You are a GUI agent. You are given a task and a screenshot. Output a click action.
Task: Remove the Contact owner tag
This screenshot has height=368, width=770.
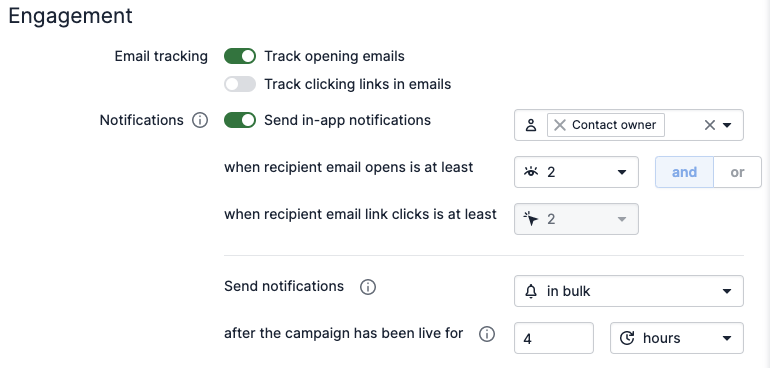560,125
